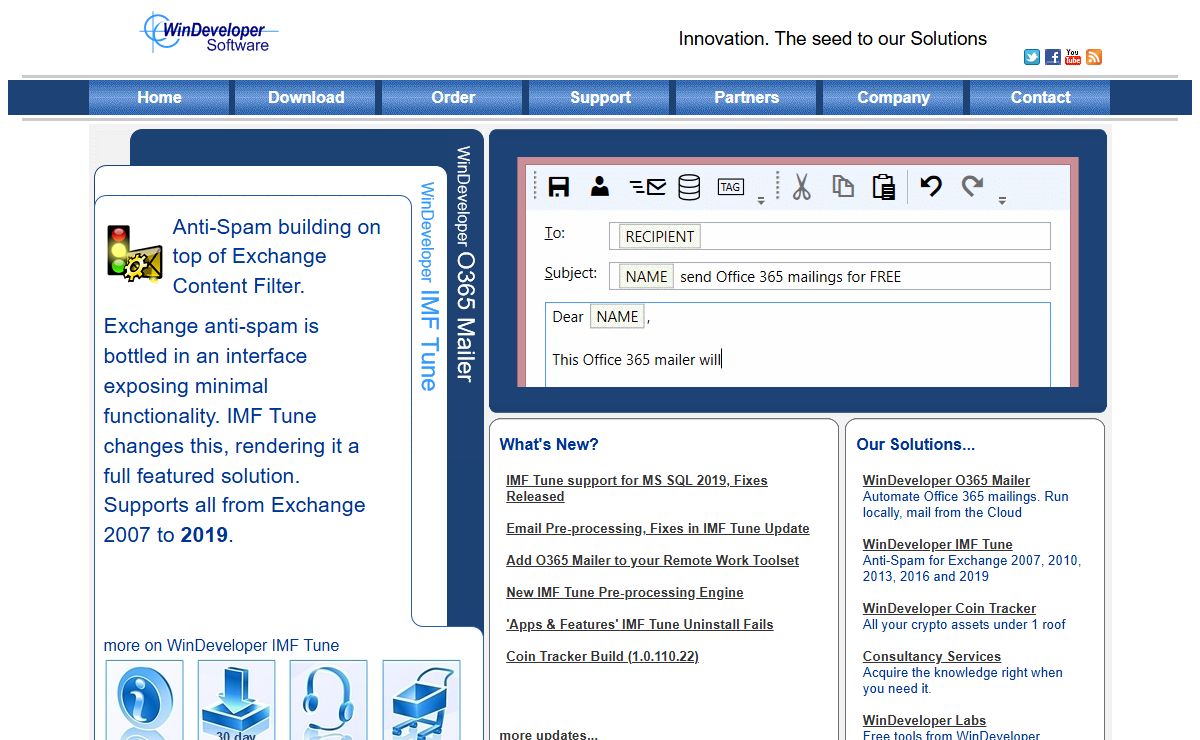This screenshot has height=740, width=1200.
Task: Click the shopping cart order icon
Action: (x=421, y=700)
